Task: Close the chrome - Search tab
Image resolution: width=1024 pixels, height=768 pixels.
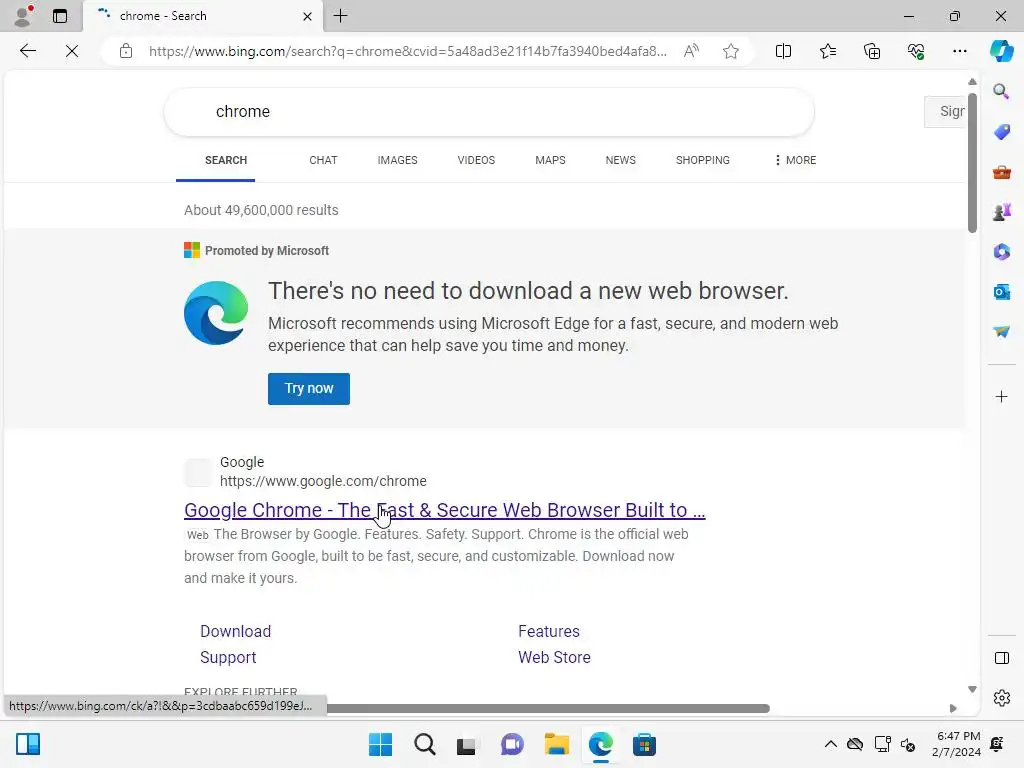Action: click(x=307, y=16)
